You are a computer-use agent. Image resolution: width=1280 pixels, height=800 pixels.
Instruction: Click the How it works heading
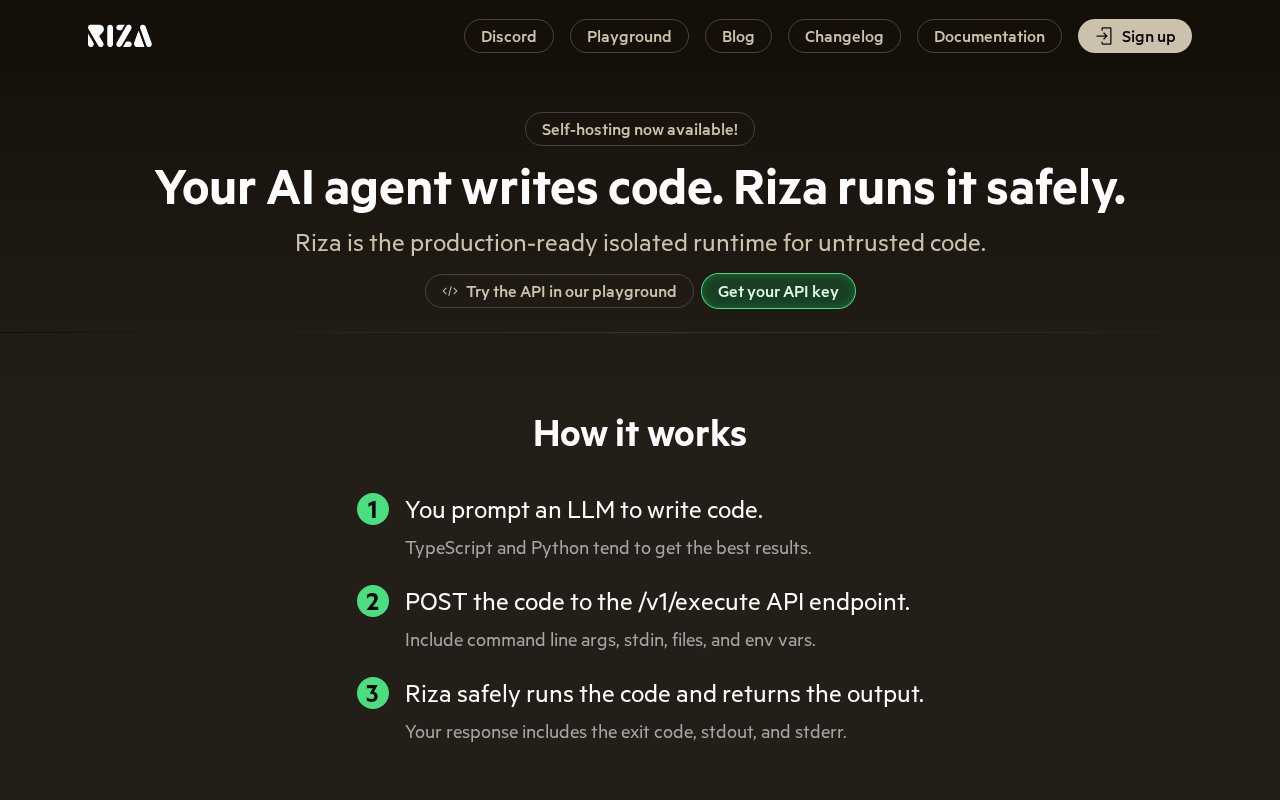[x=640, y=433]
